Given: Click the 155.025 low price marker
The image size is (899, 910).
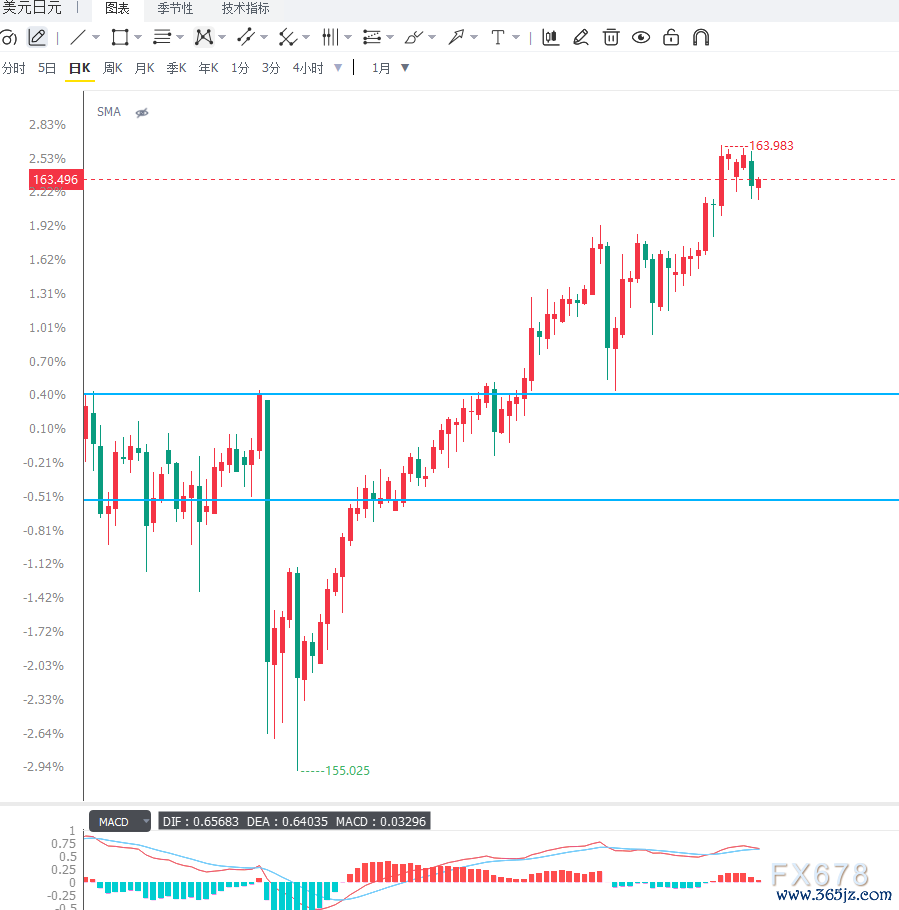Looking at the screenshot, I should point(347,771).
